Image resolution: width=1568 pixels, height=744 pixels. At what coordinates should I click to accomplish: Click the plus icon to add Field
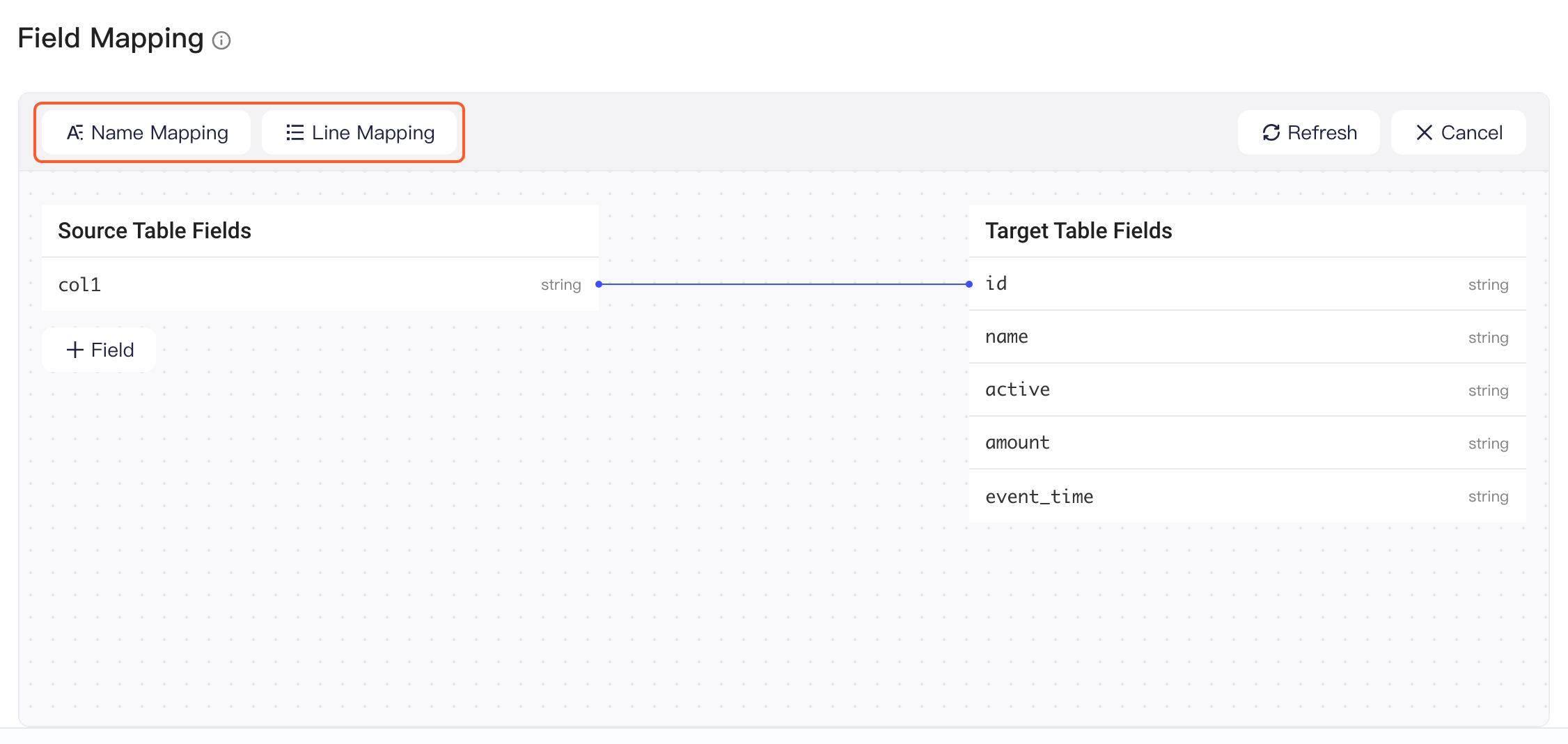tap(75, 350)
